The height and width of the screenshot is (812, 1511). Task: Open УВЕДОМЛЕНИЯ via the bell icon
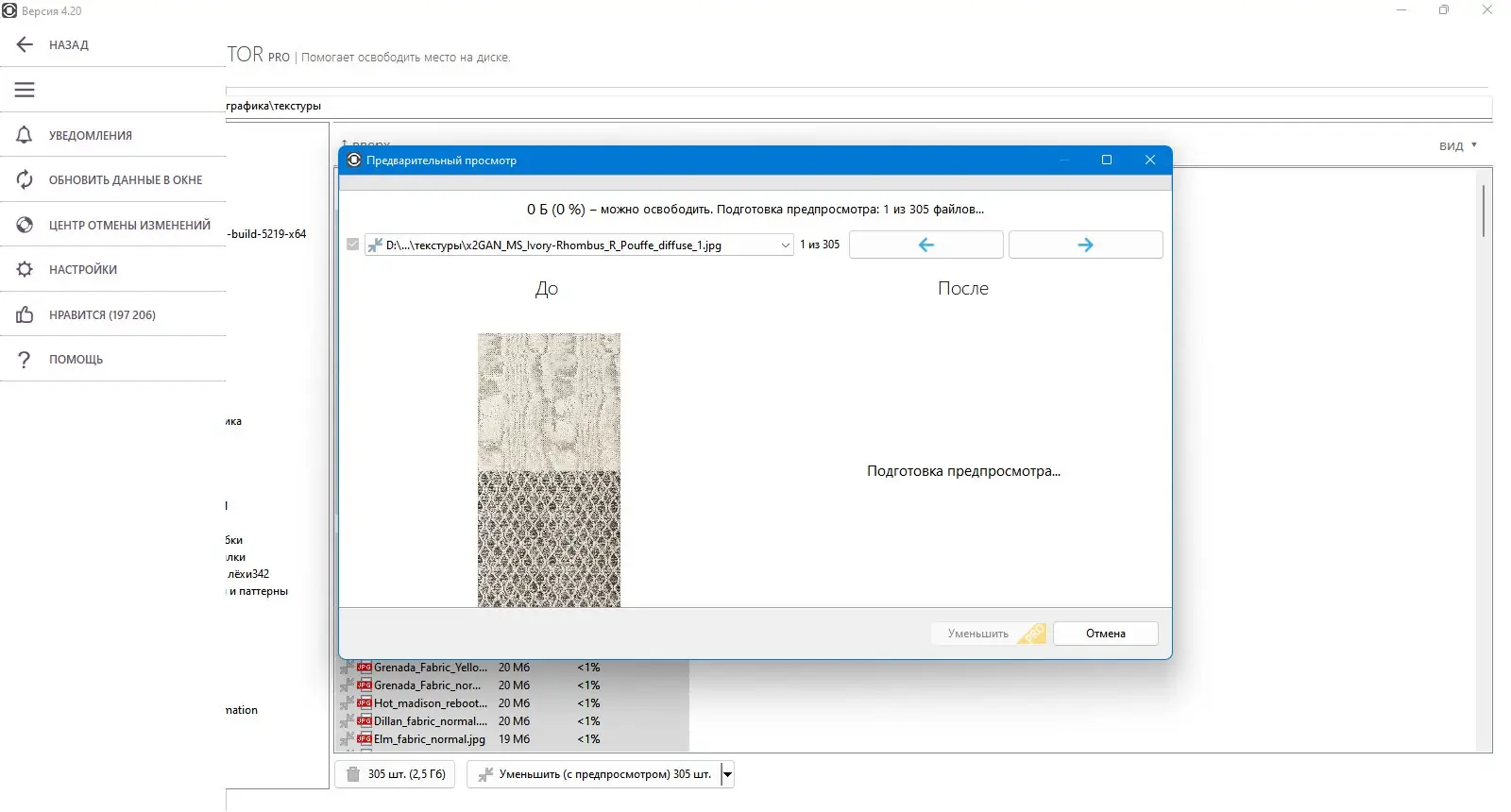(25, 135)
